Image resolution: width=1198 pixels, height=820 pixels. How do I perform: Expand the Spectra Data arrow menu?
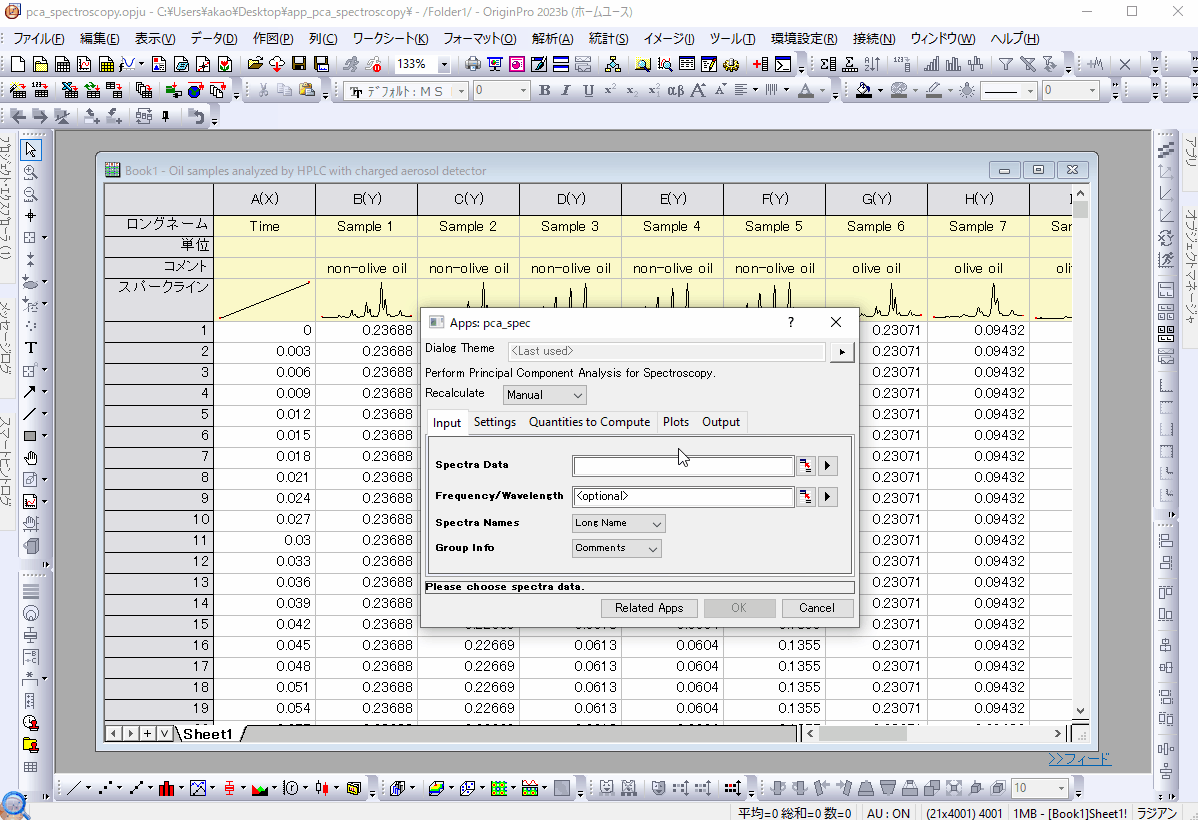click(x=827, y=465)
